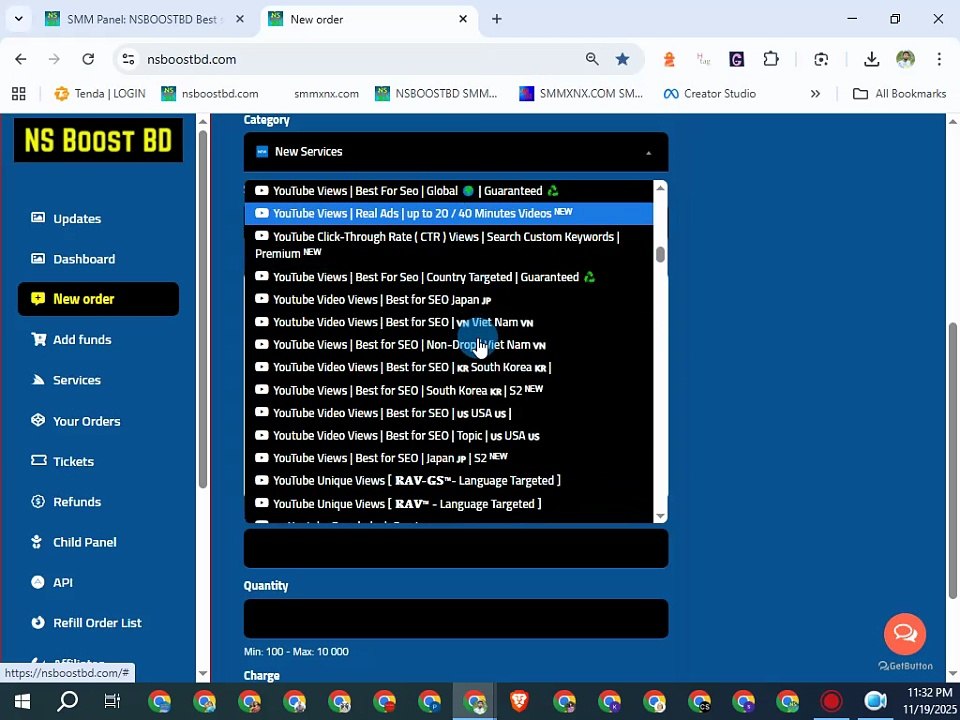Image resolution: width=960 pixels, height=720 pixels.
Task: Select the New order sidebar item
Action: (x=99, y=299)
